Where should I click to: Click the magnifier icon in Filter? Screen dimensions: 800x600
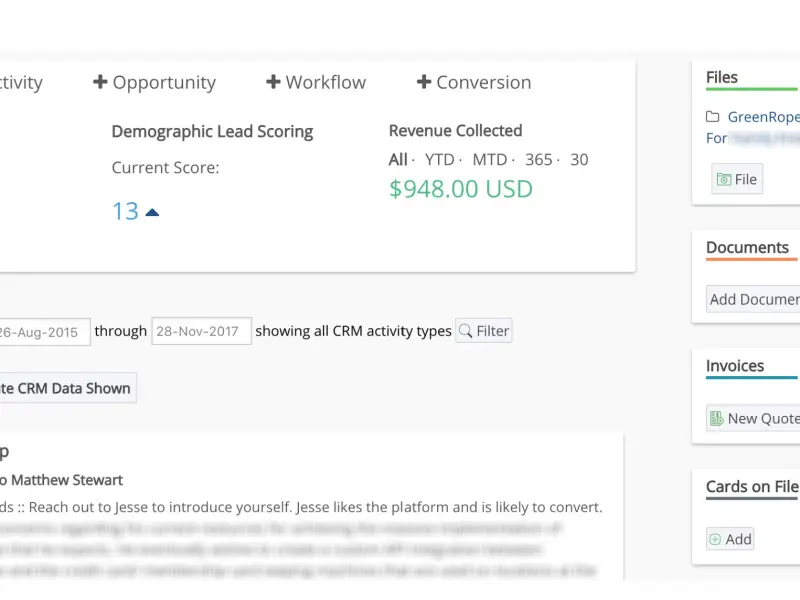[x=465, y=331]
